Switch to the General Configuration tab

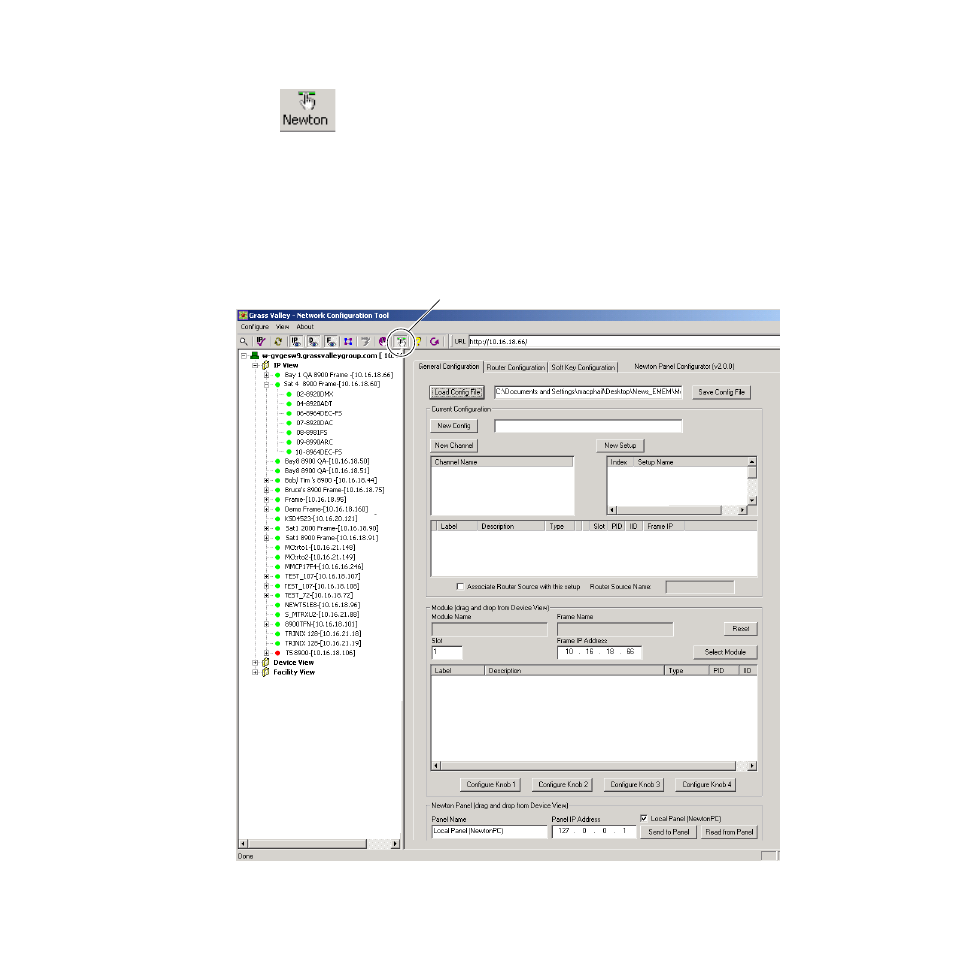click(x=449, y=367)
